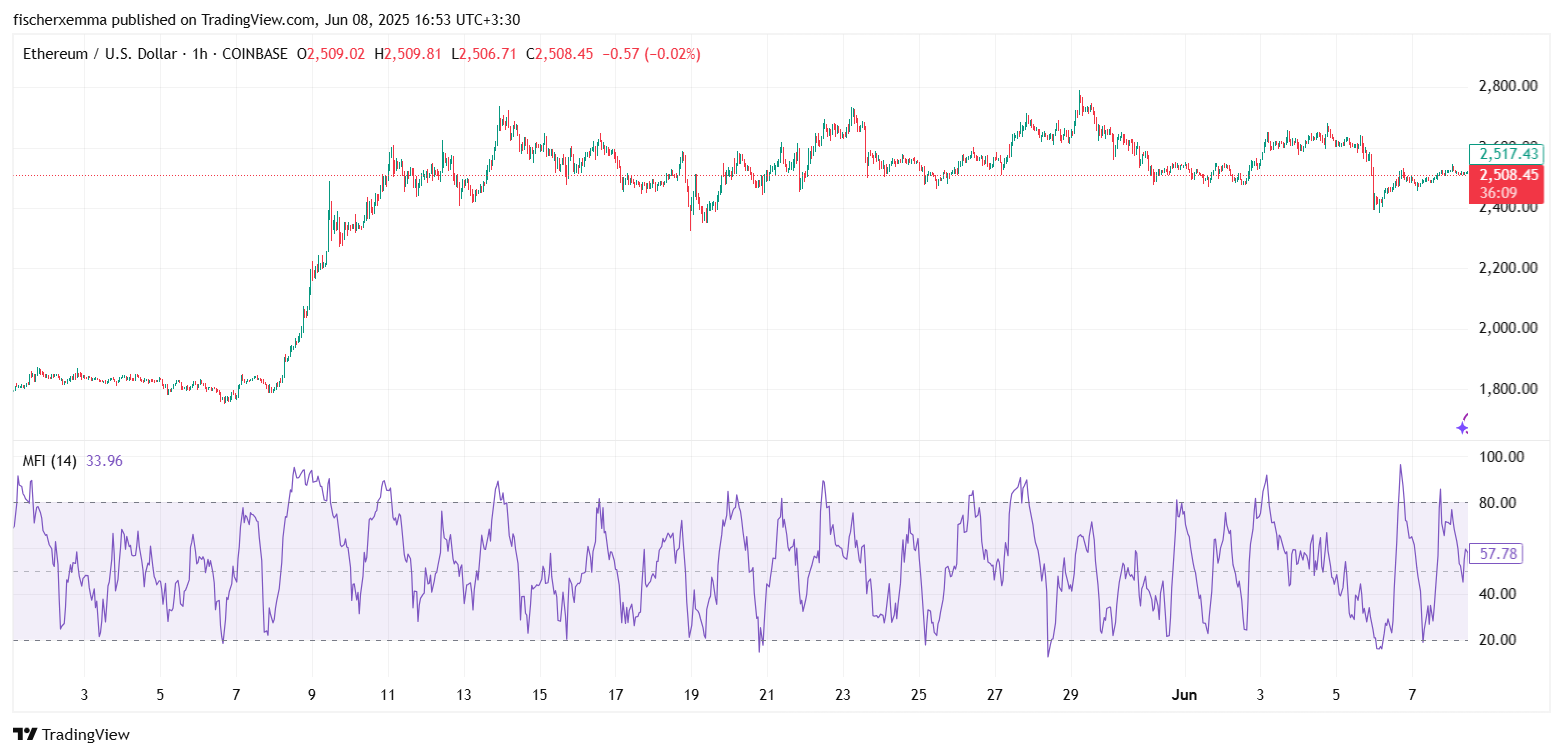The width and height of the screenshot is (1563, 756).
Task: Click the 80.00 MFI overbought scale level
Action: coord(1501,503)
